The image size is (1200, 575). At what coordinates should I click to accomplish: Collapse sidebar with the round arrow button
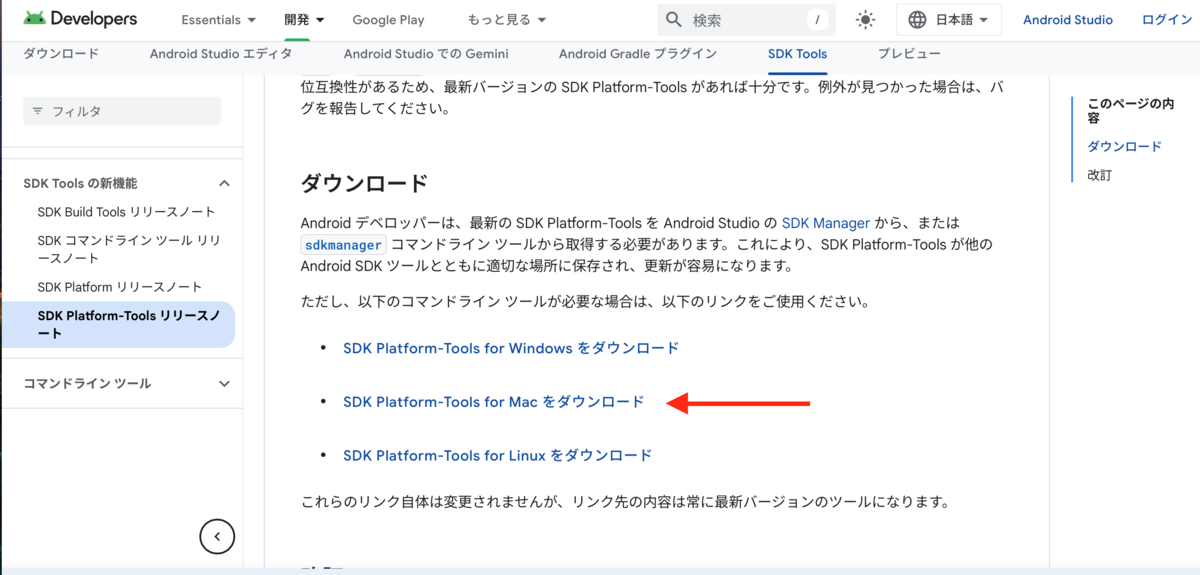pos(217,536)
